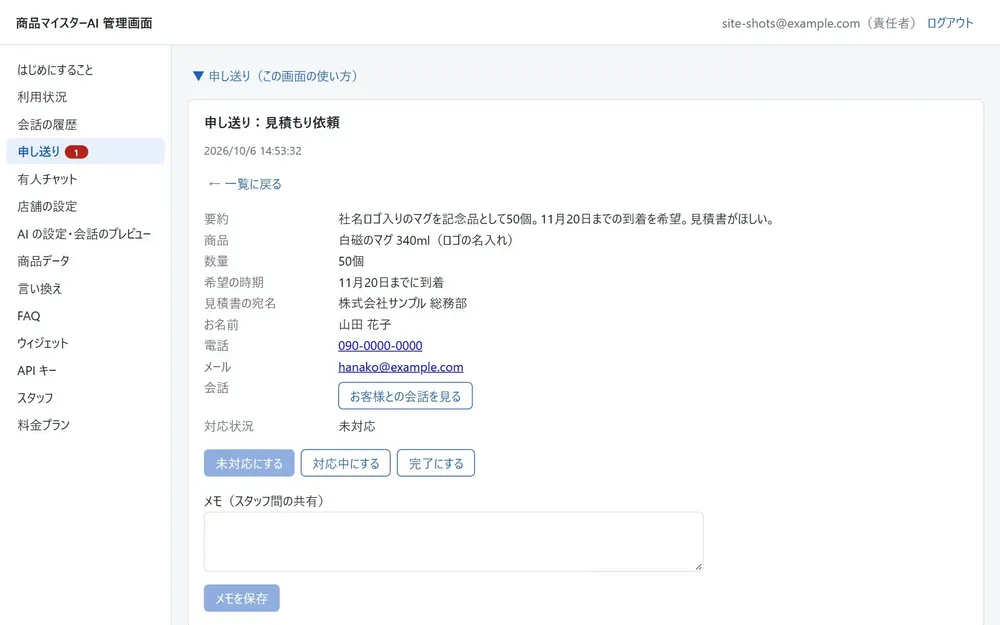Go to 言い換え page
Image resolution: width=1000 pixels, height=625 pixels.
coord(40,288)
